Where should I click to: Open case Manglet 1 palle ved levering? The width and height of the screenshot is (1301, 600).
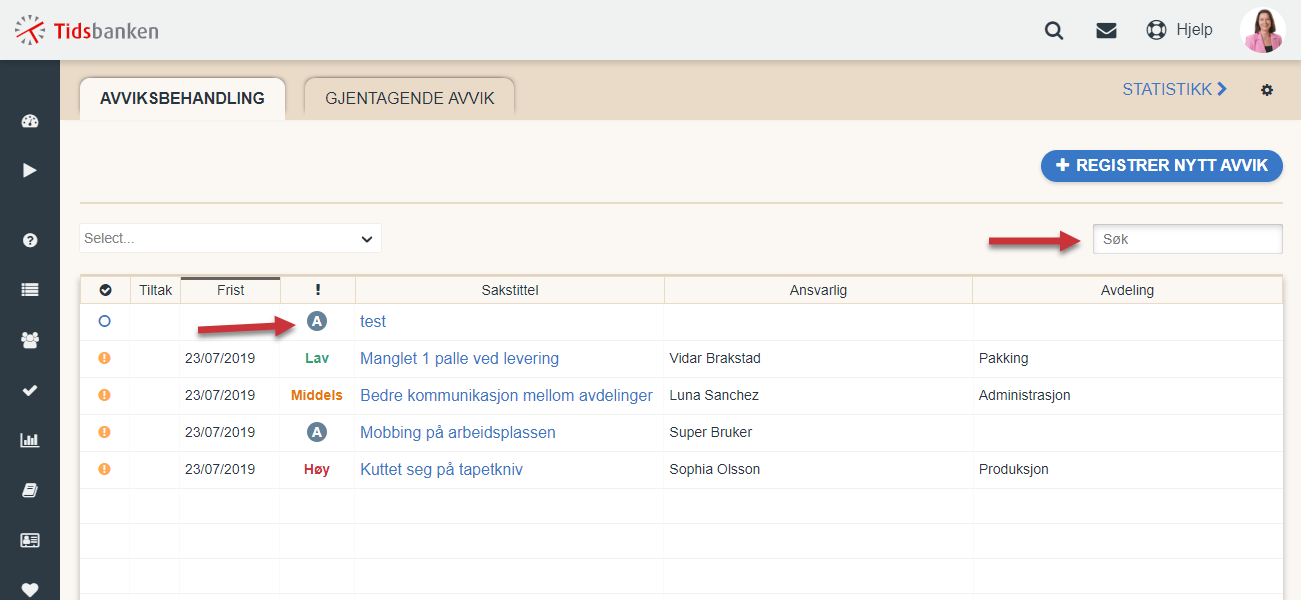click(x=459, y=358)
